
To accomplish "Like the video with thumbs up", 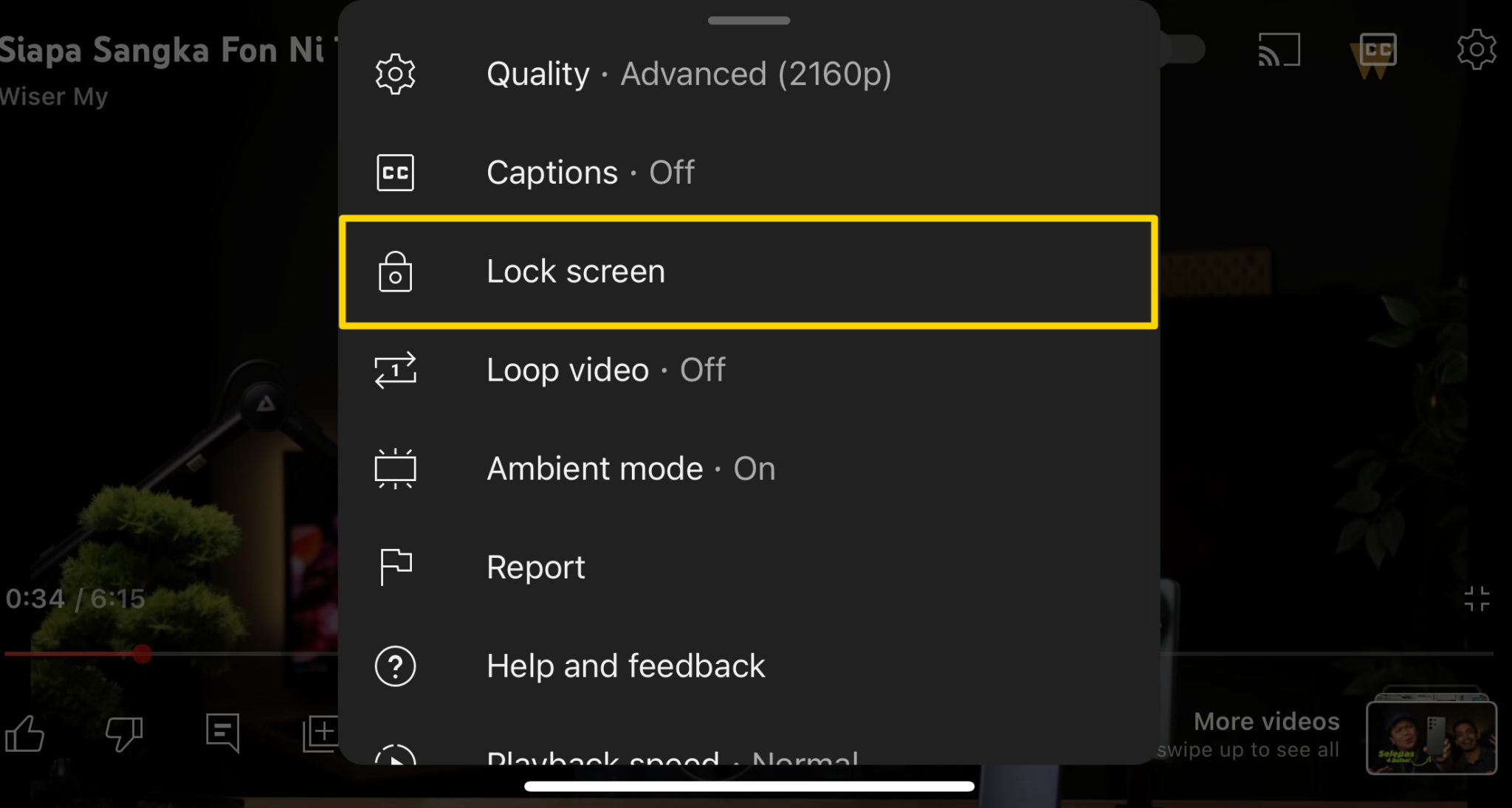I will [x=25, y=733].
